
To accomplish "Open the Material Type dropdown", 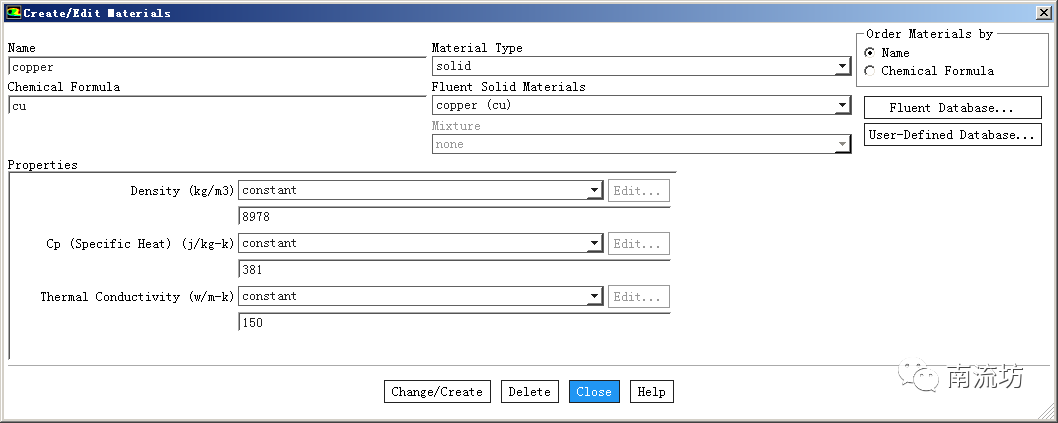I will pyautogui.click(x=842, y=67).
